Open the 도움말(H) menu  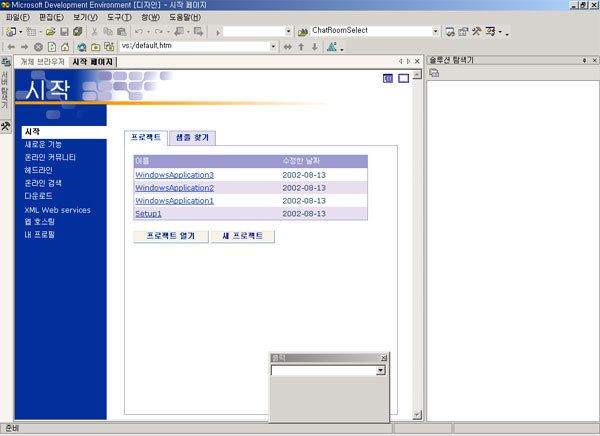pyautogui.click(x=185, y=17)
